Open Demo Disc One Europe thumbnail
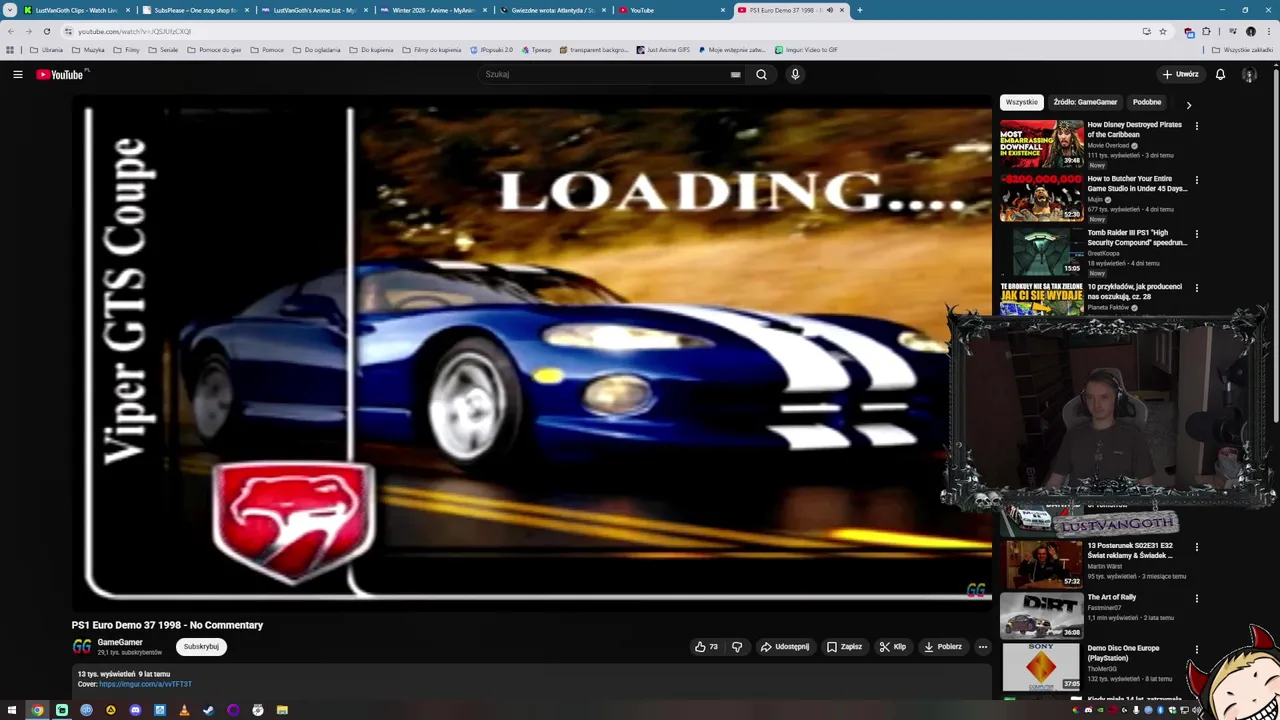 tap(1042, 667)
